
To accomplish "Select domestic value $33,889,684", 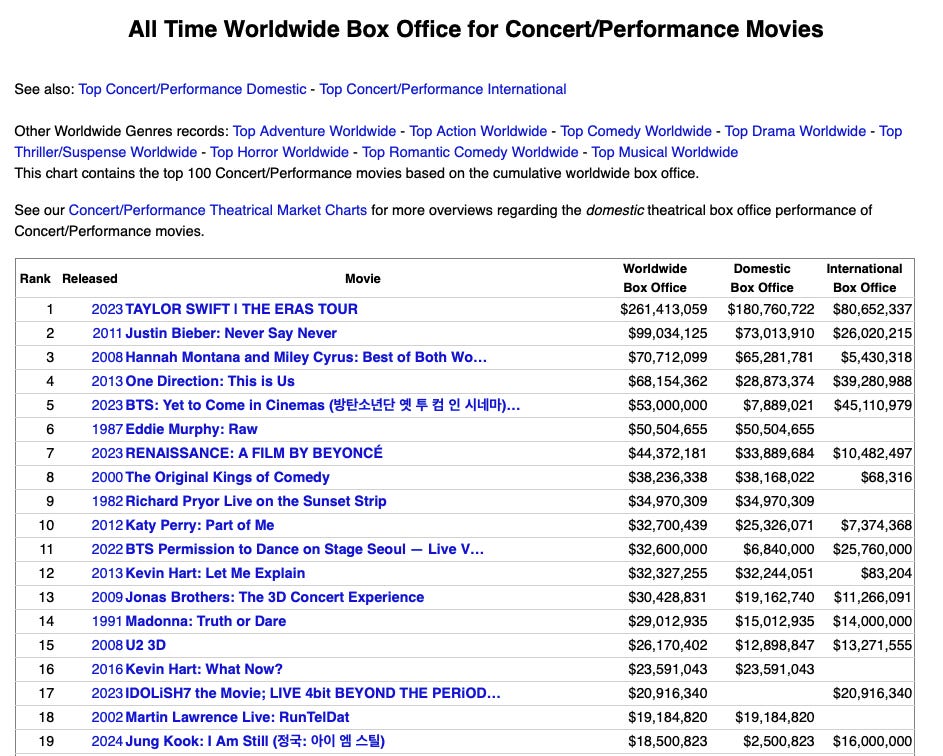I will [775, 453].
